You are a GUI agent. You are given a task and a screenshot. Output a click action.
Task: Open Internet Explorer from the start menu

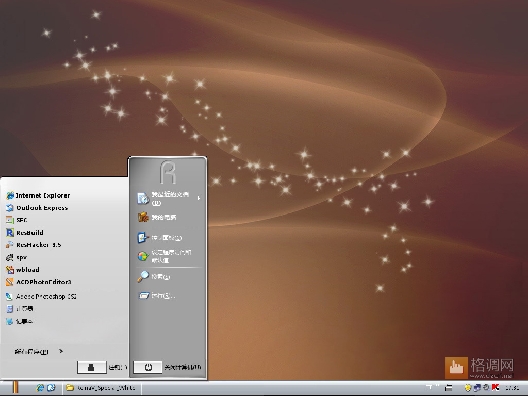click(x=38, y=195)
